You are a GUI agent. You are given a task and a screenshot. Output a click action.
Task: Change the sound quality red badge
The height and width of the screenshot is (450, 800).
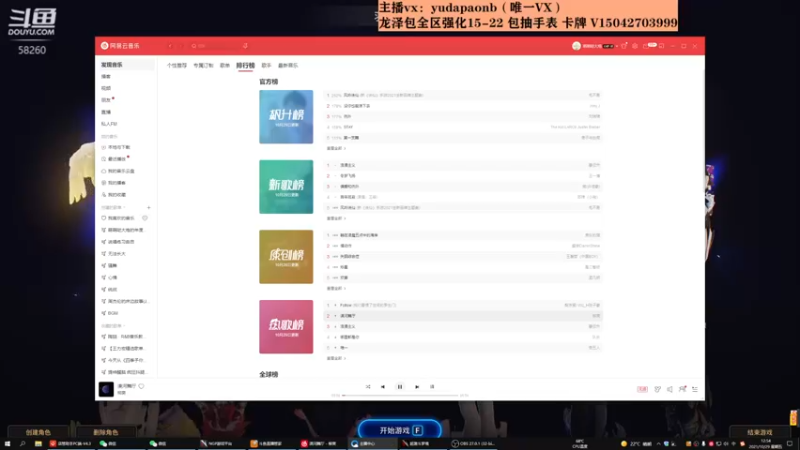(x=642, y=389)
